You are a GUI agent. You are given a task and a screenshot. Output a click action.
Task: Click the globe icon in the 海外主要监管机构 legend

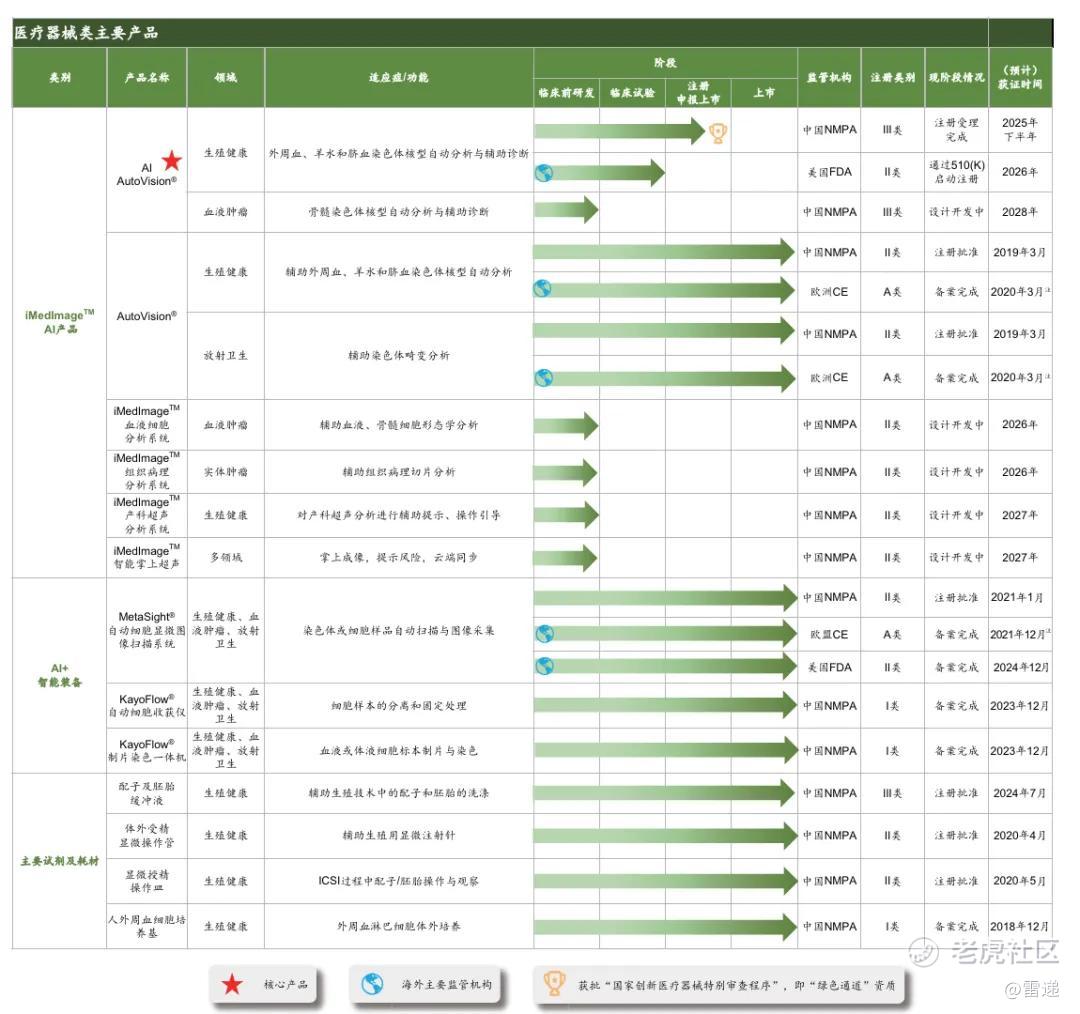[372, 985]
